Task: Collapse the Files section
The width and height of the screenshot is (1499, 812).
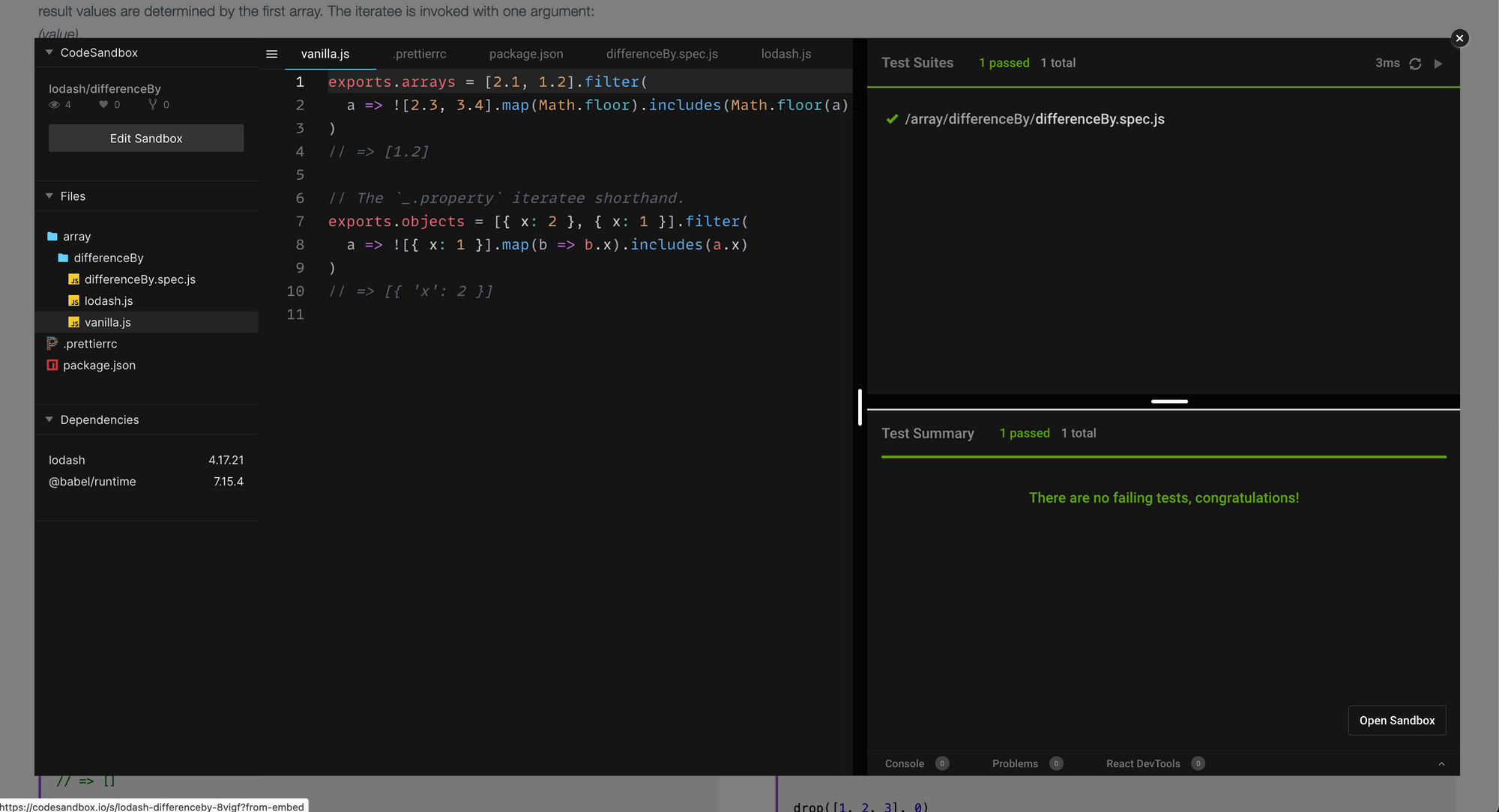Action: coord(49,196)
